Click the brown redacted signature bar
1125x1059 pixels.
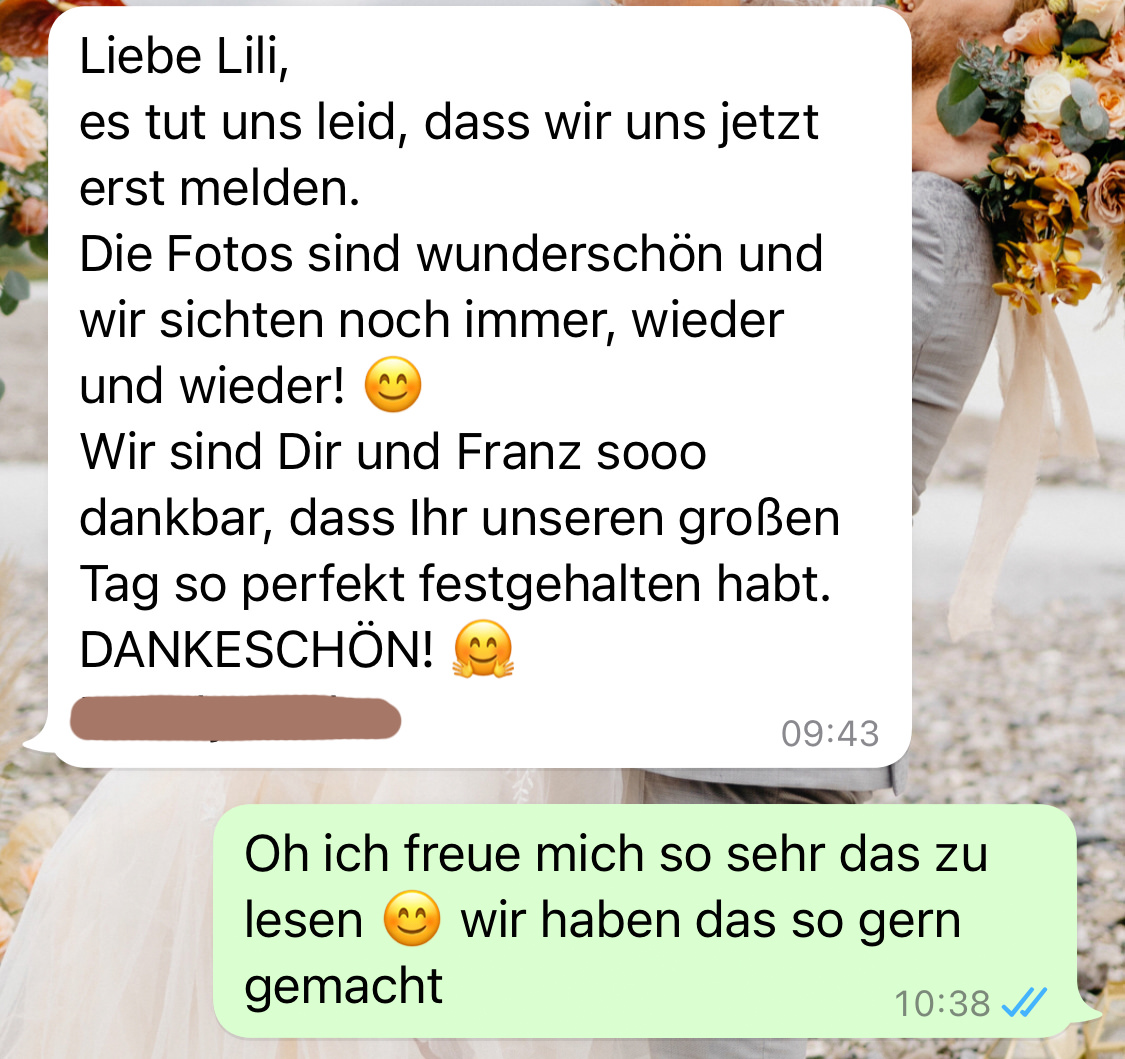pyautogui.click(x=235, y=717)
